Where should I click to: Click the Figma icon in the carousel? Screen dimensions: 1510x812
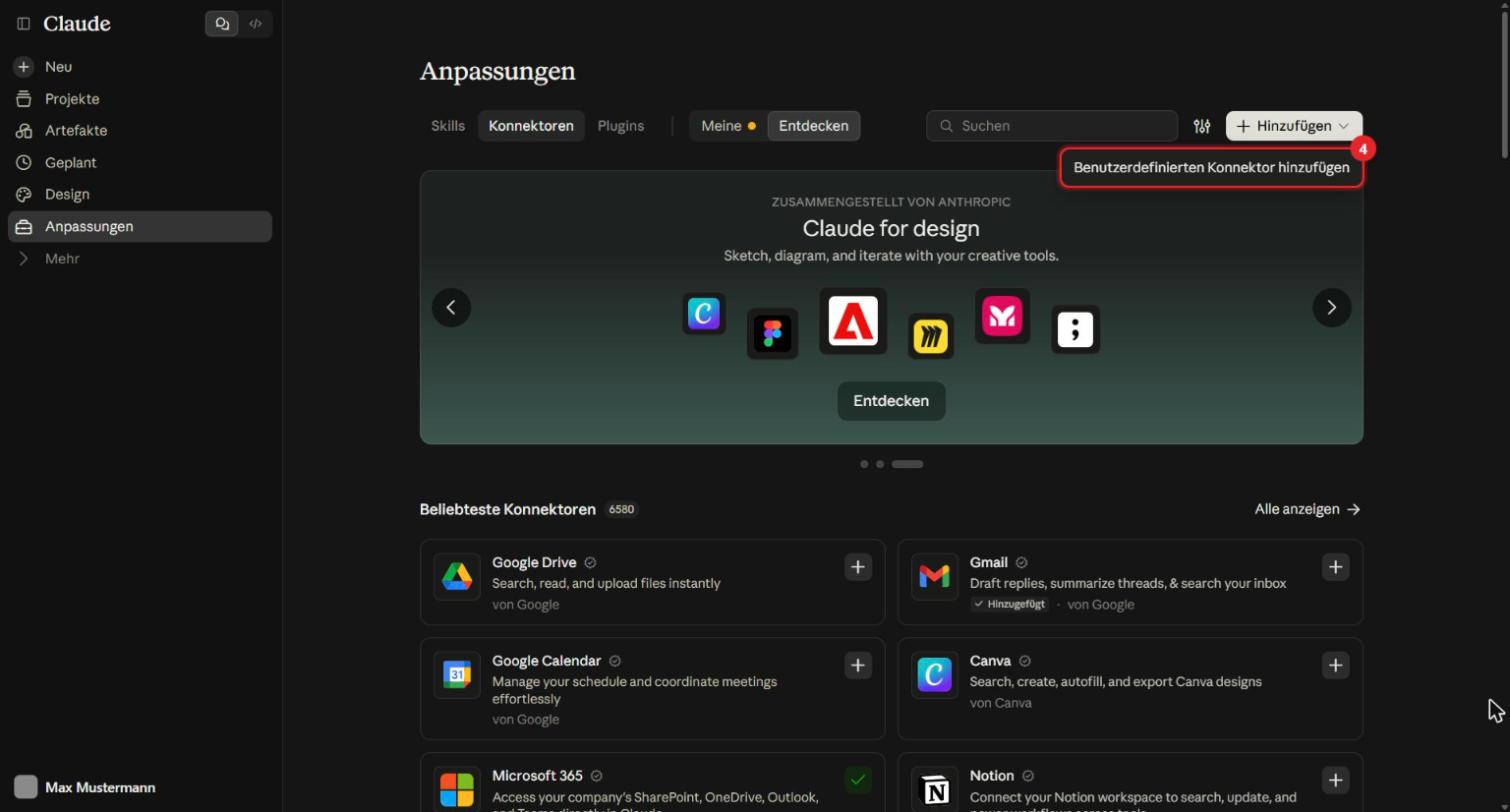click(x=772, y=333)
